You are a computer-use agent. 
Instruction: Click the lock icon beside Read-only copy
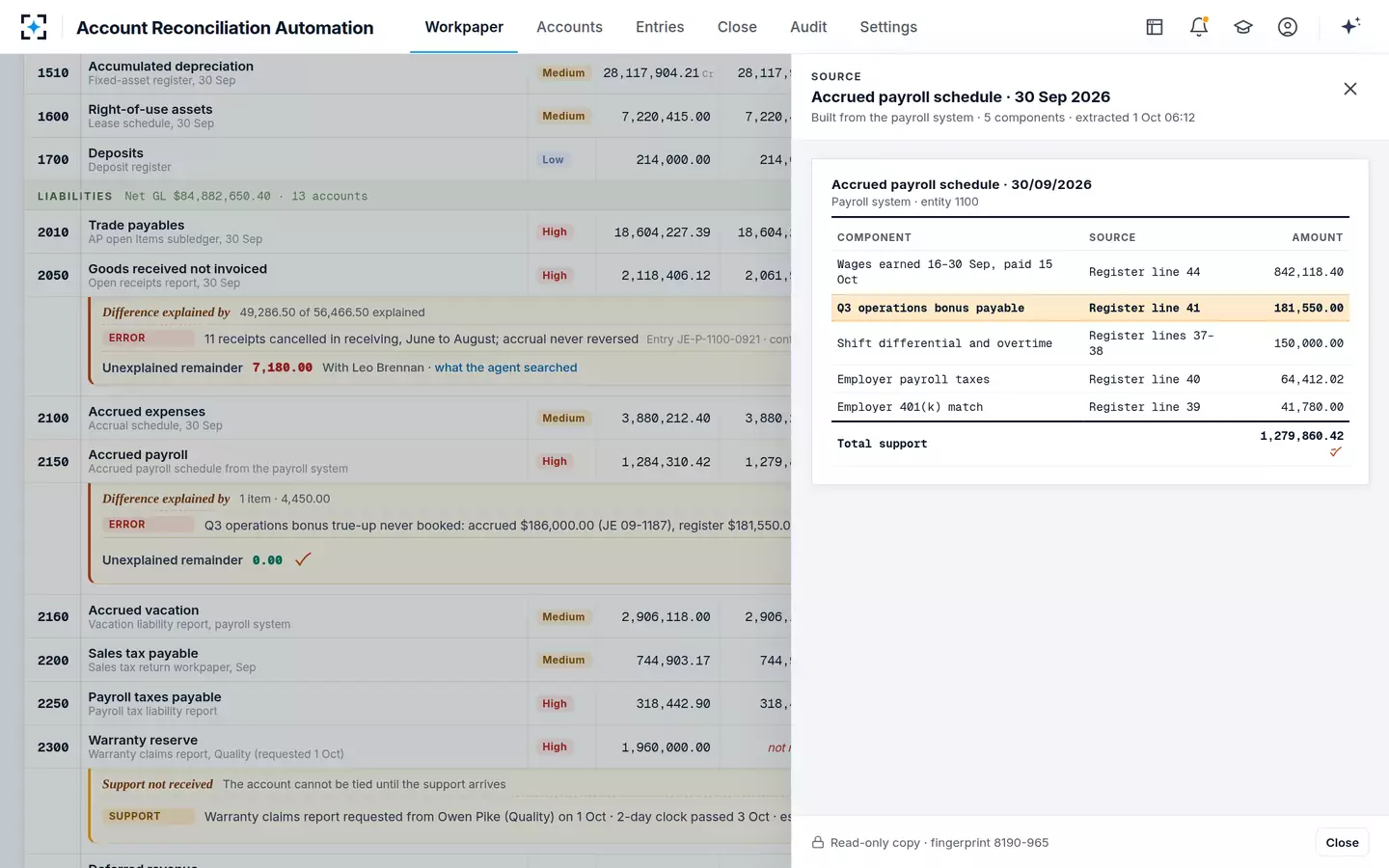coord(818,843)
